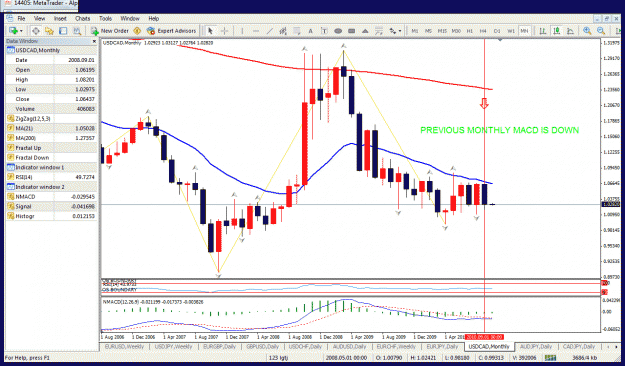The image size is (625, 366).
Task: Switch to M5 timeframe
Action: (x=428, y=31)
